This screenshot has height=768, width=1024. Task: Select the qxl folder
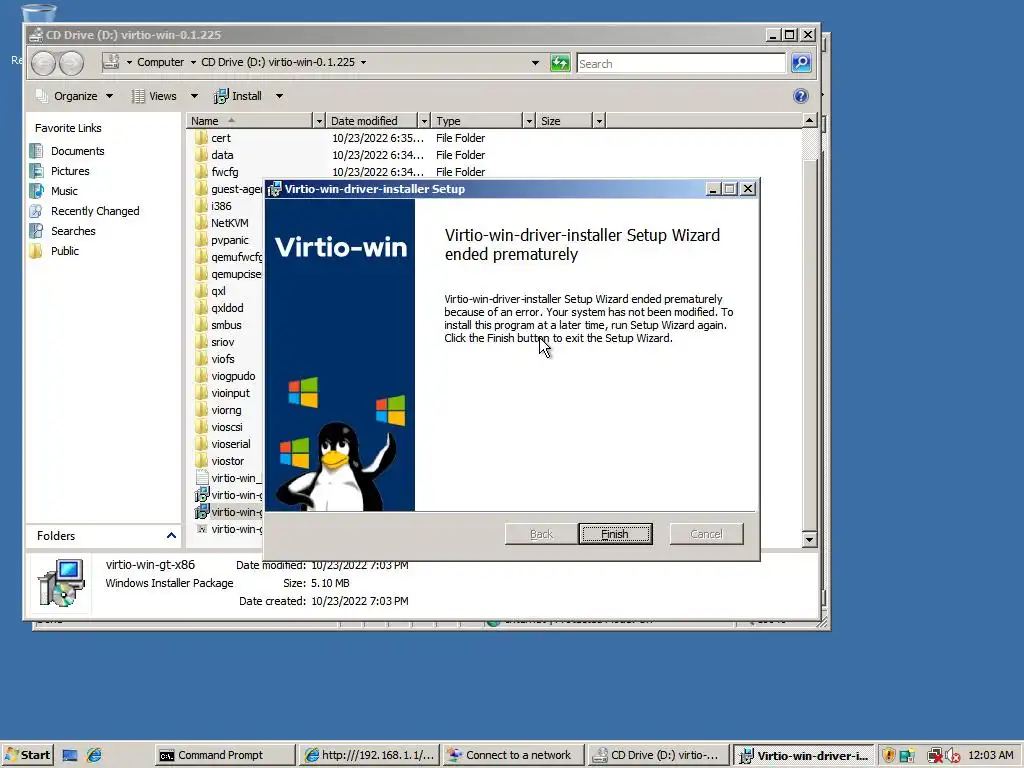(x=218, y=291)
